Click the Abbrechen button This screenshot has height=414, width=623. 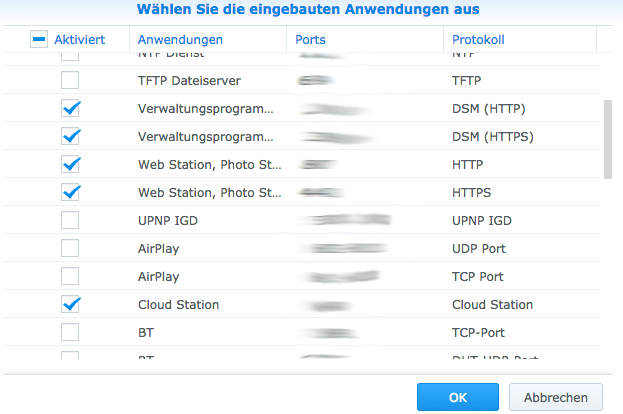pyautogui.click(x=556, y=397)
